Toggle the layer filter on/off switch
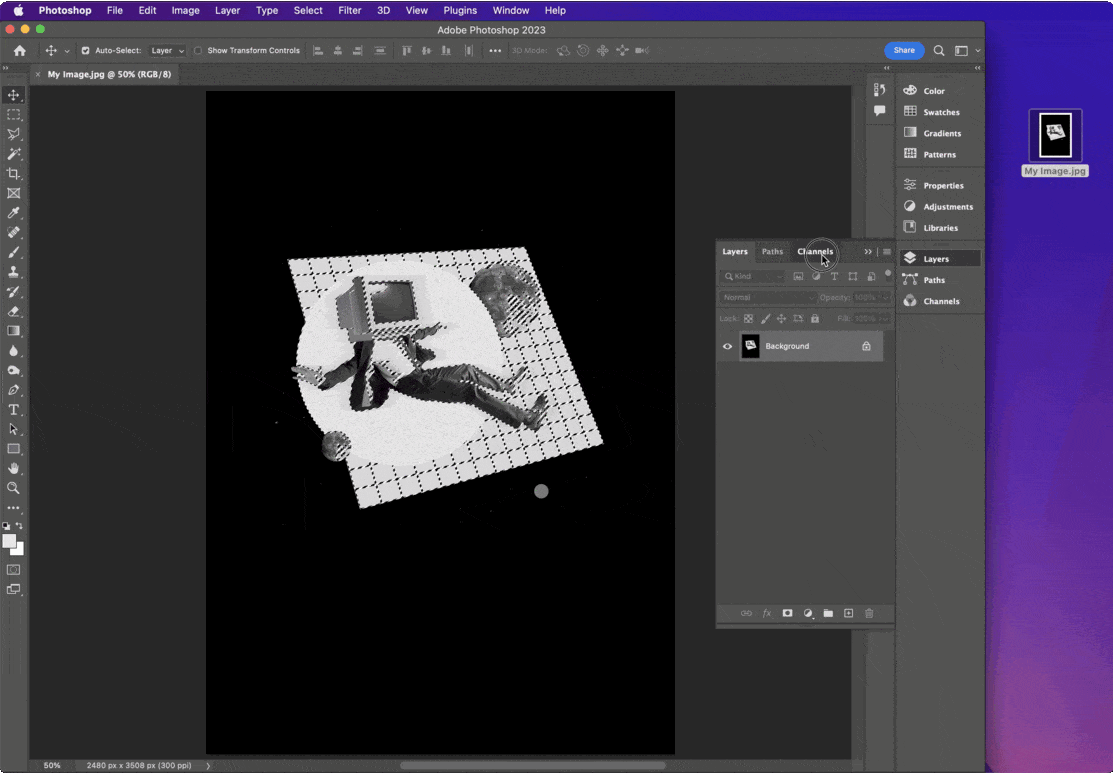 [x=887, y=275]
